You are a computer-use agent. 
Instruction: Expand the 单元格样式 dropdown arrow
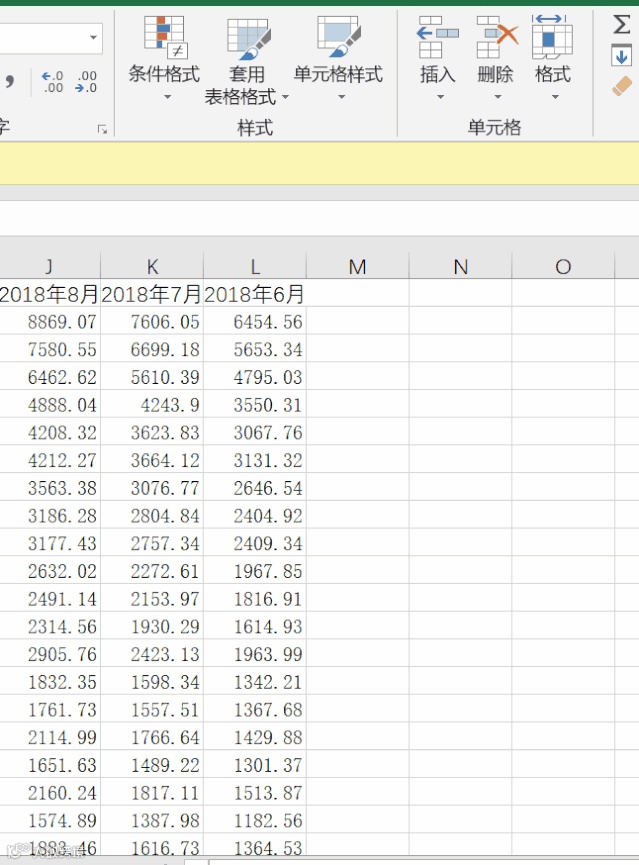tap(342, 97)
